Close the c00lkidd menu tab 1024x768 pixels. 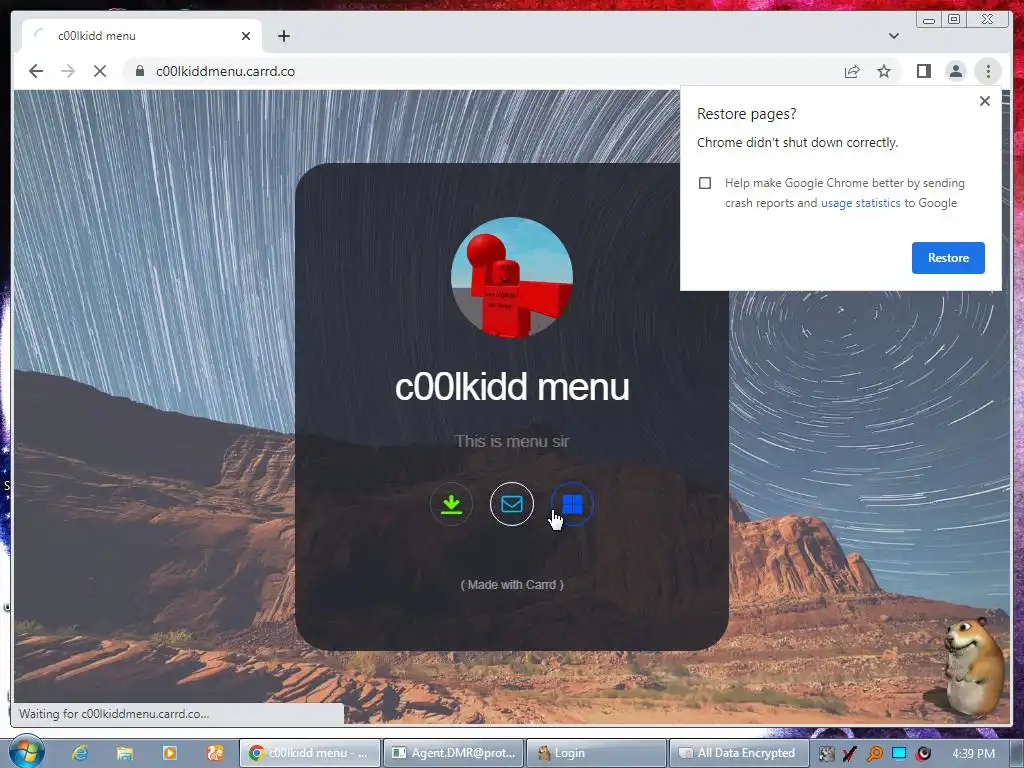[x=246, y=36]
